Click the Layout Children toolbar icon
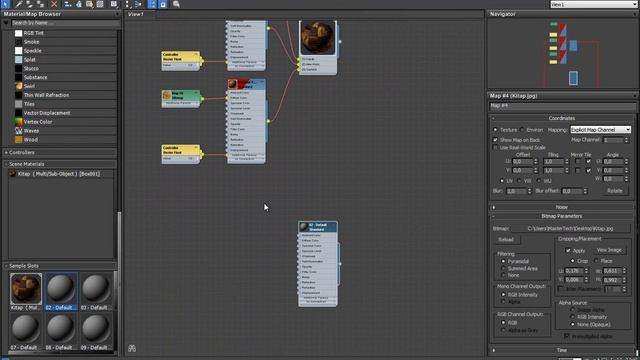The image size is (640, 360). pyautogui.click(x=138, y=4)
